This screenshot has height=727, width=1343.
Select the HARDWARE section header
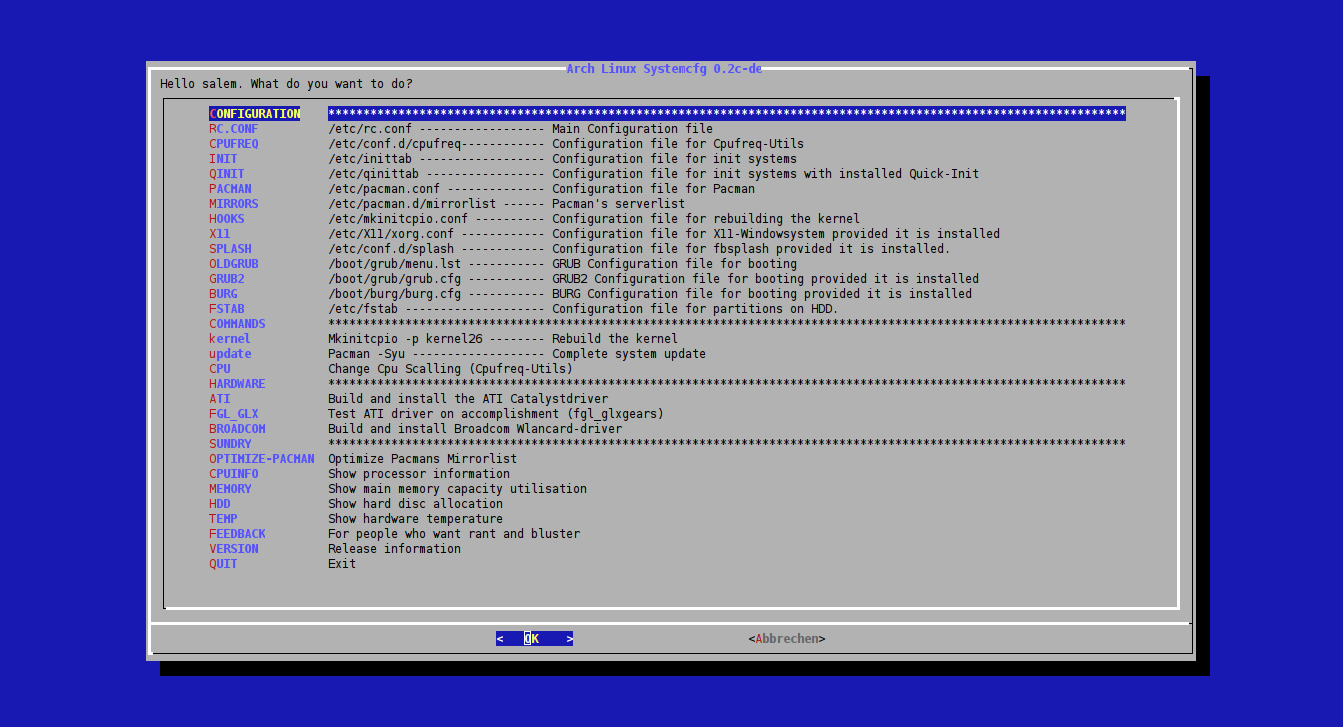237,384
